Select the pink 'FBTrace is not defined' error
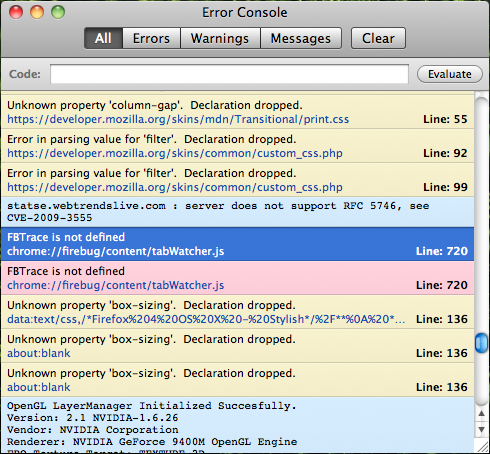 [x=237, y=278]
